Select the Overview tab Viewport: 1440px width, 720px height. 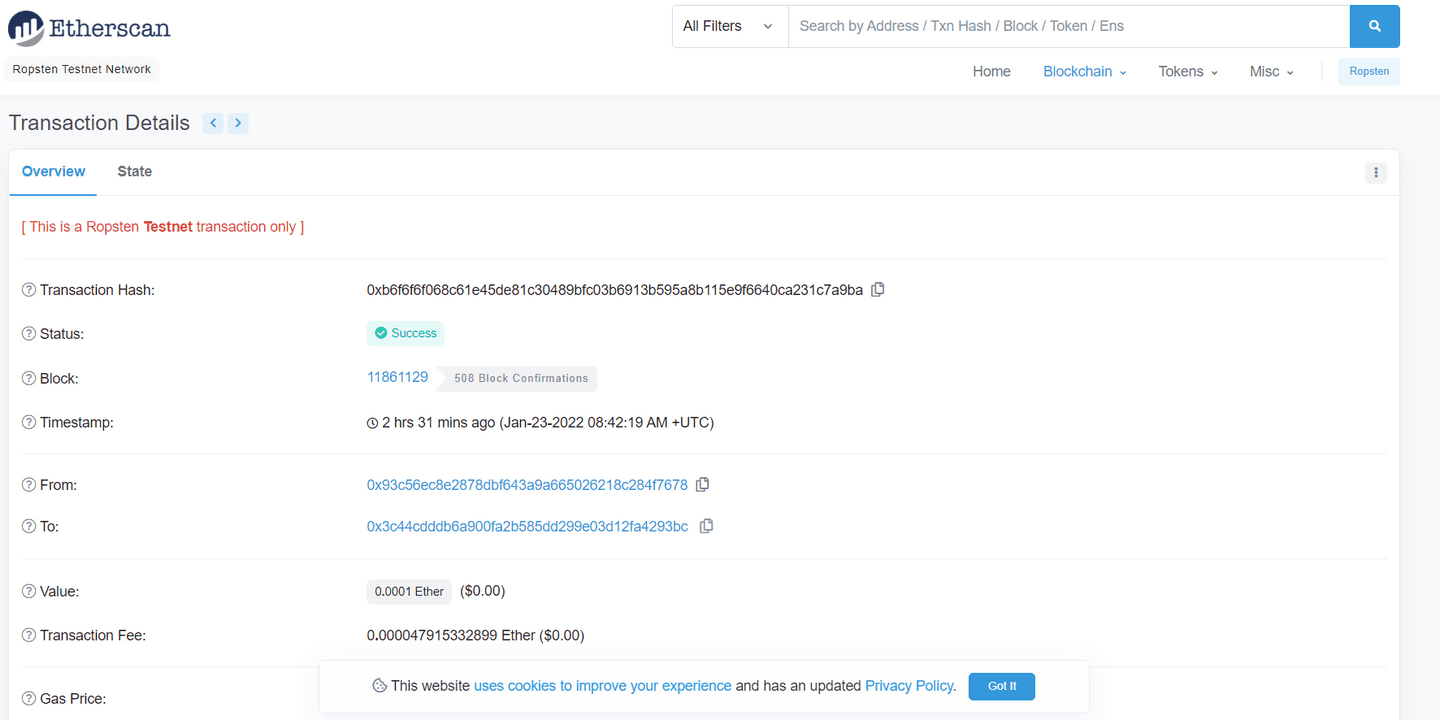[x=53, y=172]
